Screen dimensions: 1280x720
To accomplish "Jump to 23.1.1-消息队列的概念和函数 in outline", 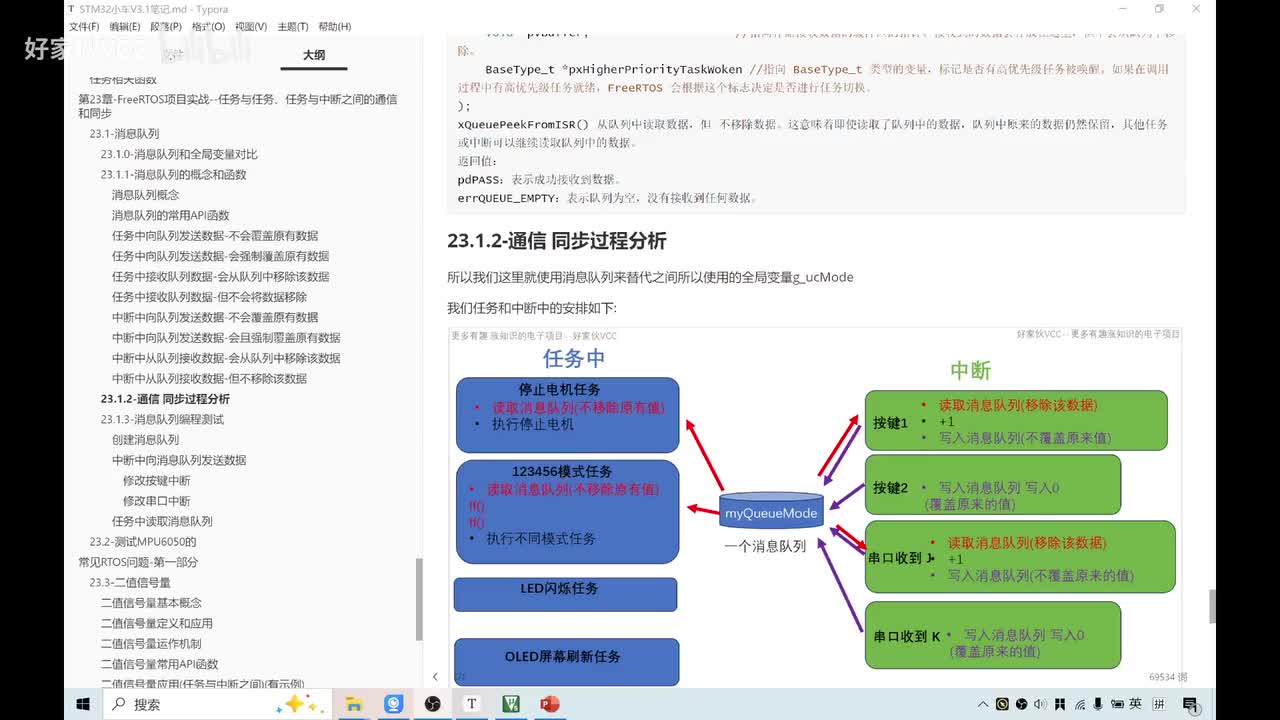I will pos(173,174).
